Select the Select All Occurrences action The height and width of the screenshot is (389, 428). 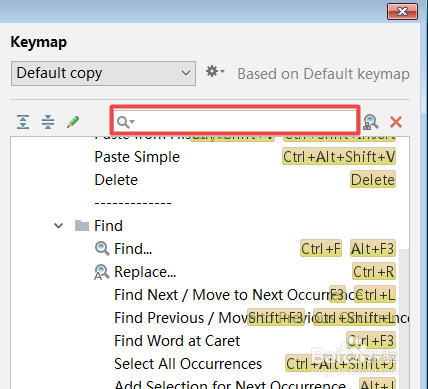click(188, 364)
